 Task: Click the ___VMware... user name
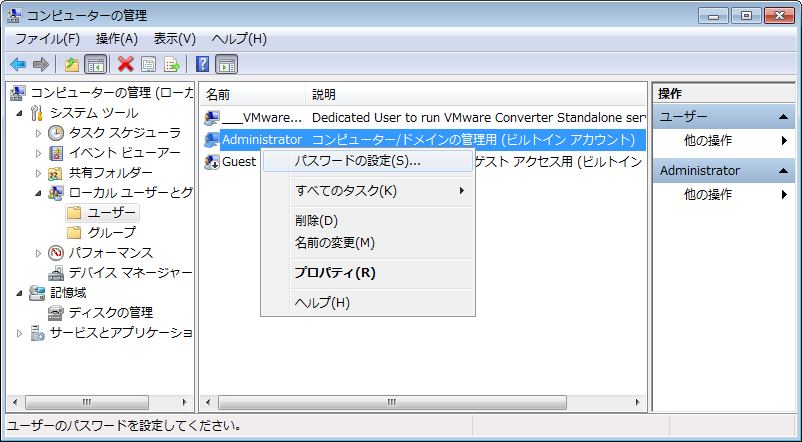[x=262, y=118]
